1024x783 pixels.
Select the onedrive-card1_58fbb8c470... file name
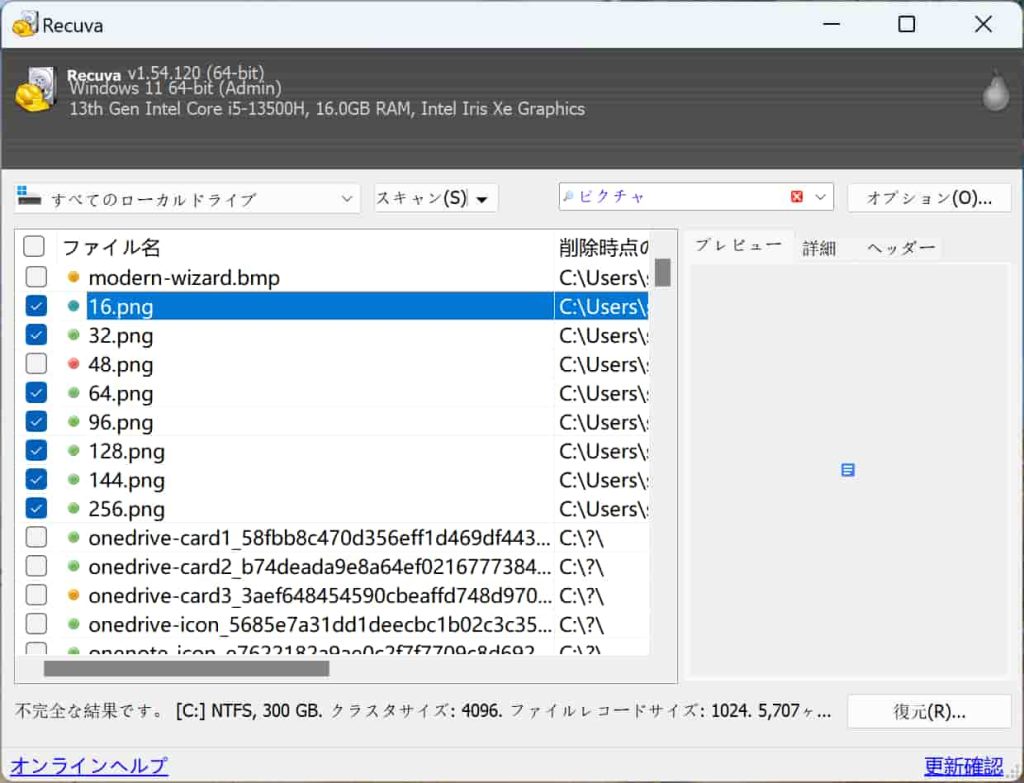click(319, 537)
